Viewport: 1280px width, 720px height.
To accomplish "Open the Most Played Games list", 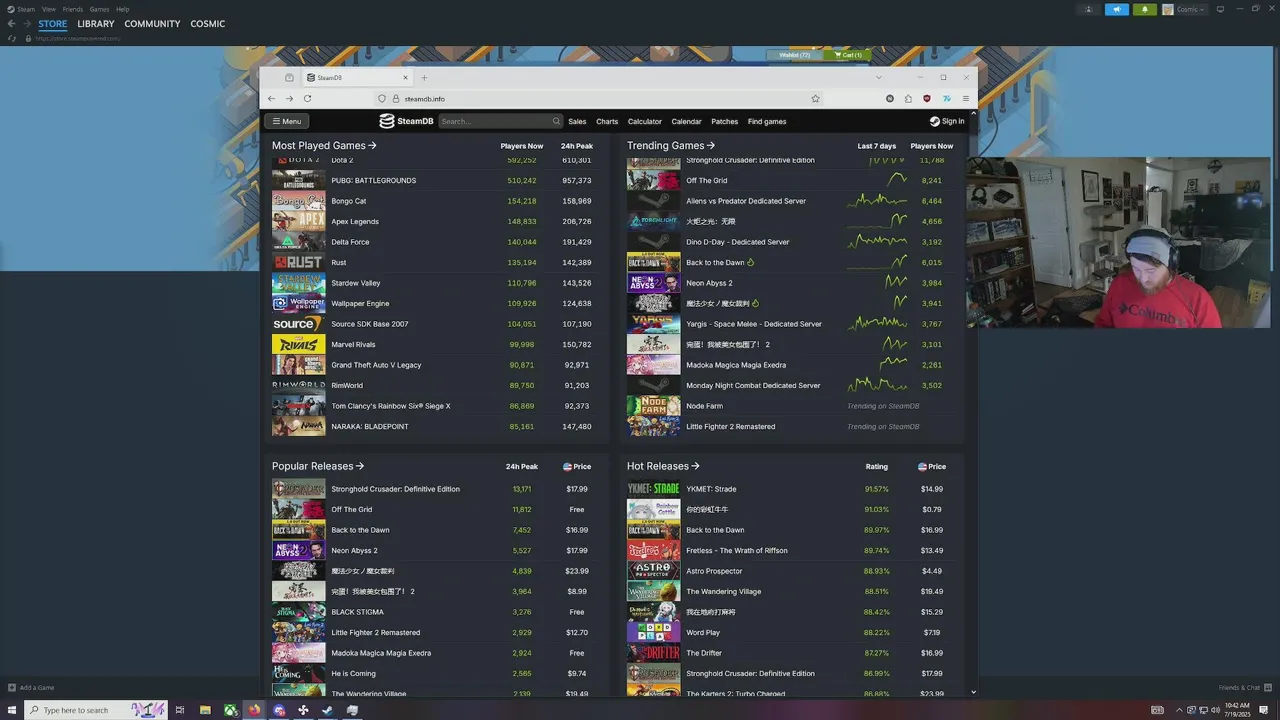I will click(324, 146).
